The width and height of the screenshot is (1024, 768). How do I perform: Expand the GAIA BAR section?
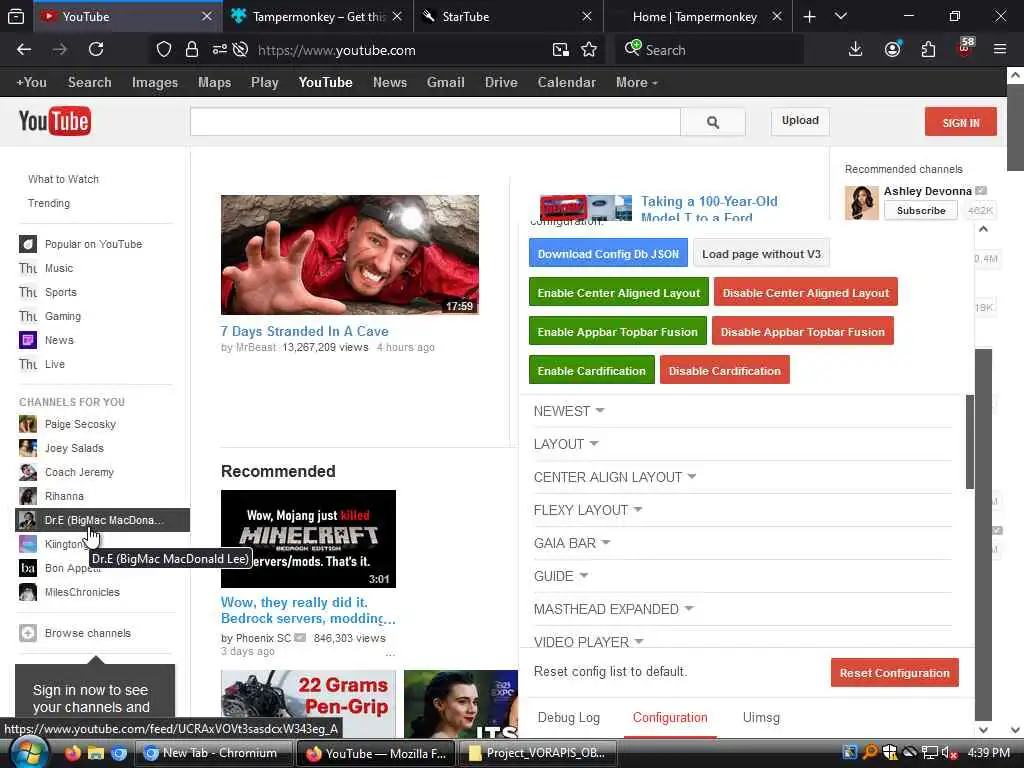[x=571, y=543]
